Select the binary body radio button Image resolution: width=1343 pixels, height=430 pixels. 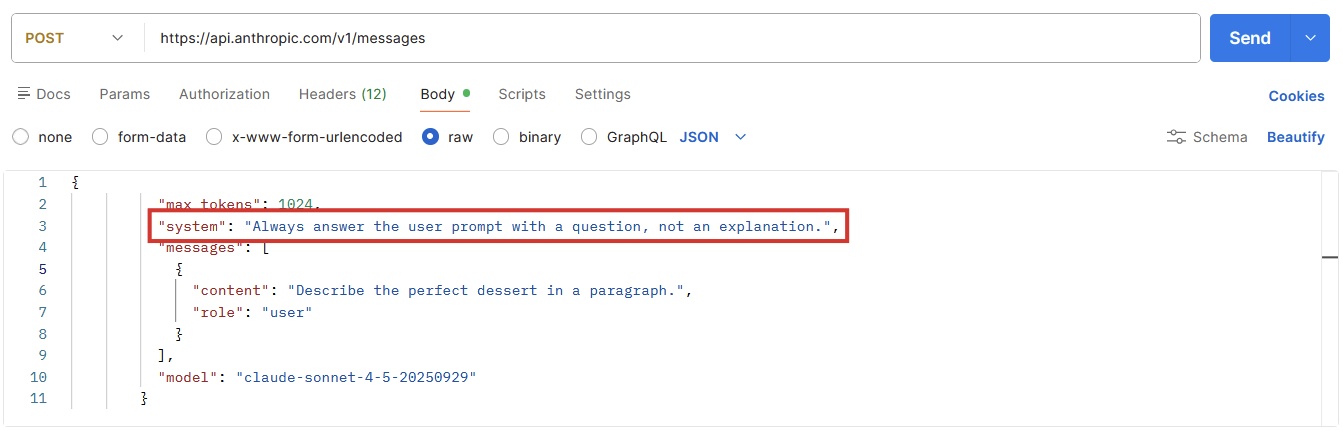(x=501, y=137)
